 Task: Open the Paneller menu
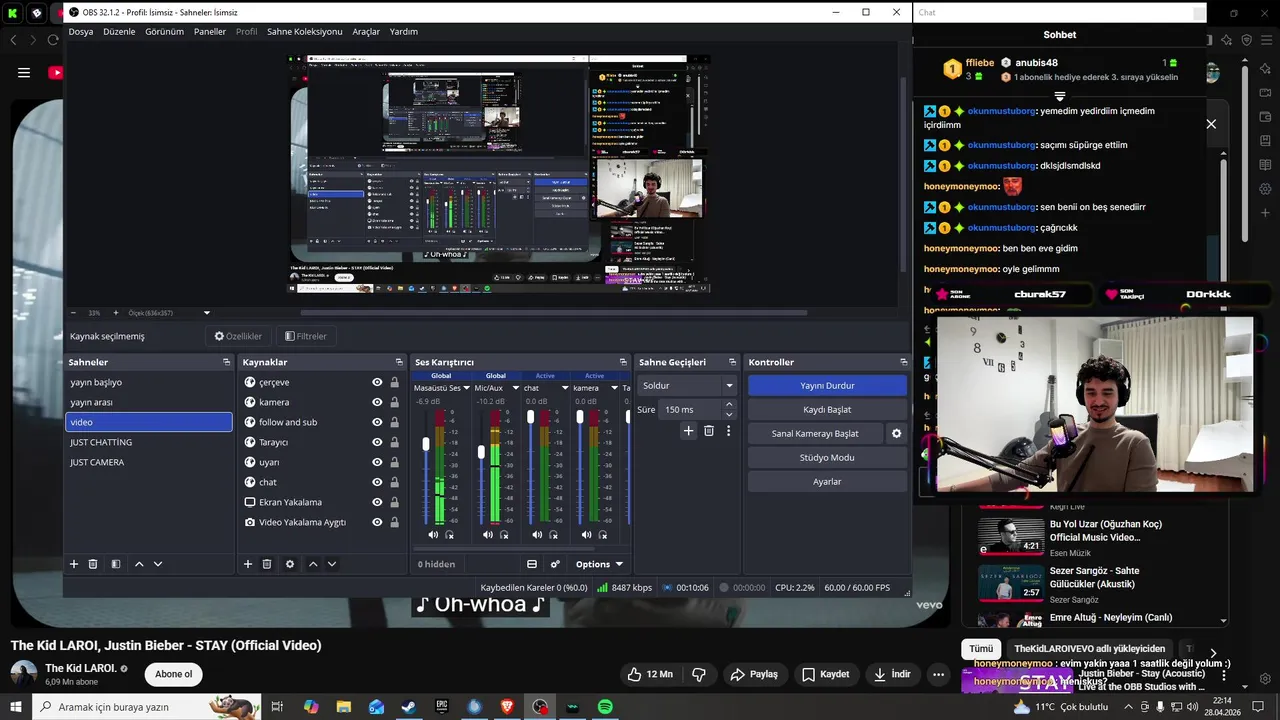[210, 31]
